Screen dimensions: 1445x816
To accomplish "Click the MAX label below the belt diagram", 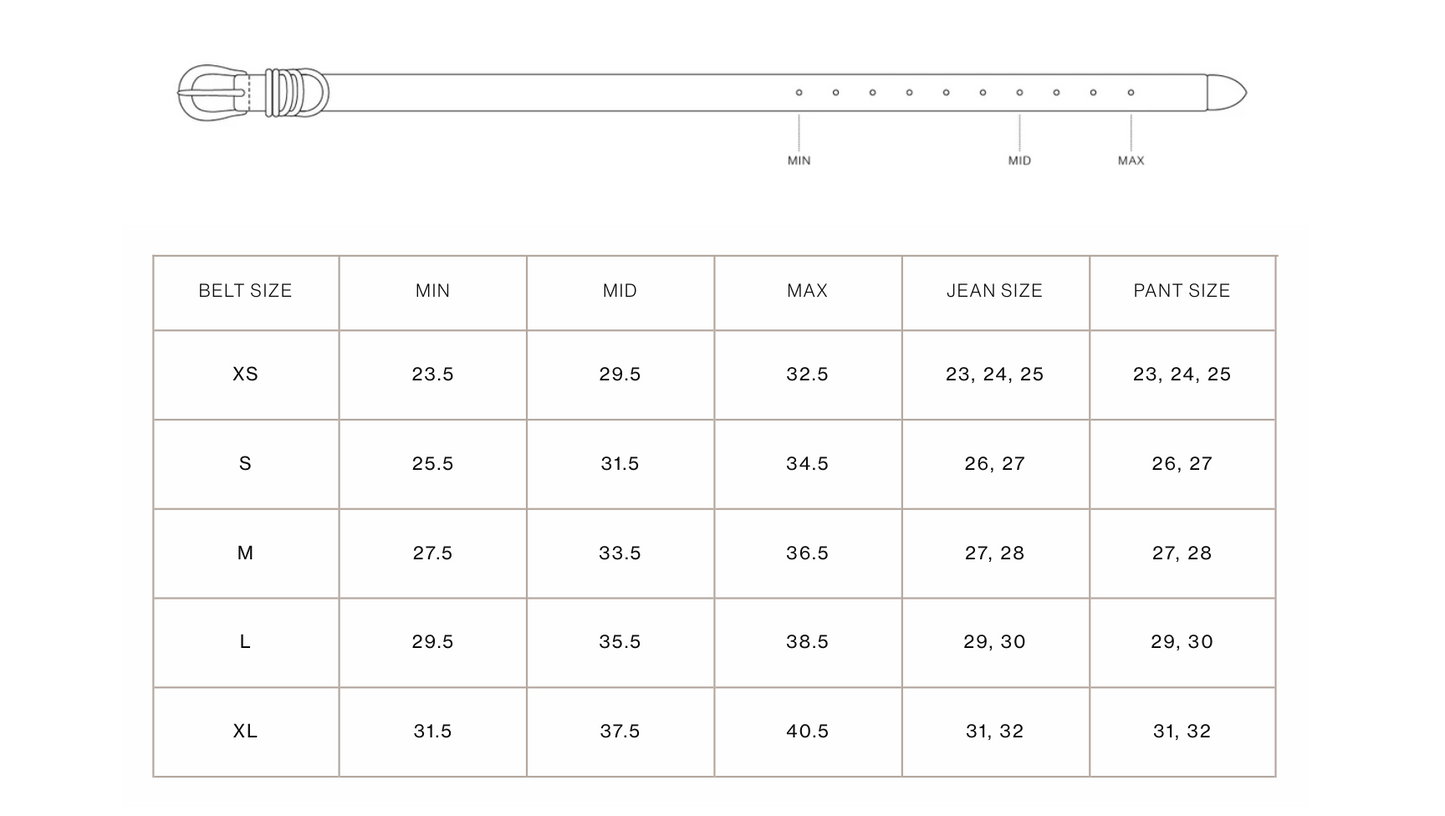I will tap(1131, 160).
